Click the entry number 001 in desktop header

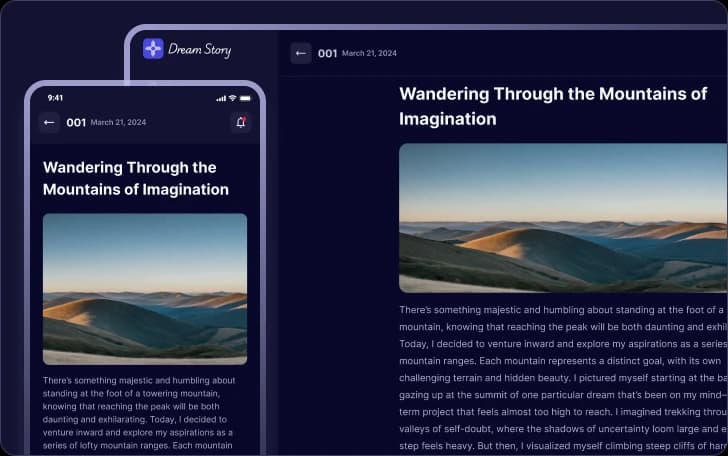click(x=327, y=53)
